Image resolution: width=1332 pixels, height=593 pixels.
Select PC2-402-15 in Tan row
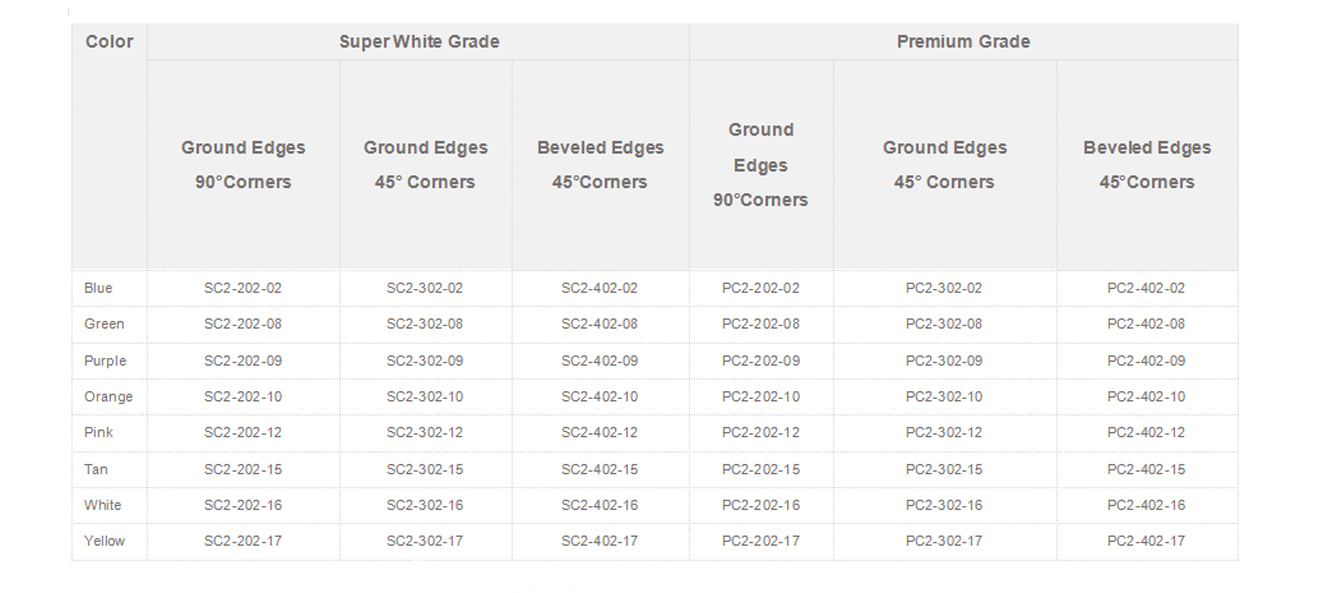click(1146, 469)
